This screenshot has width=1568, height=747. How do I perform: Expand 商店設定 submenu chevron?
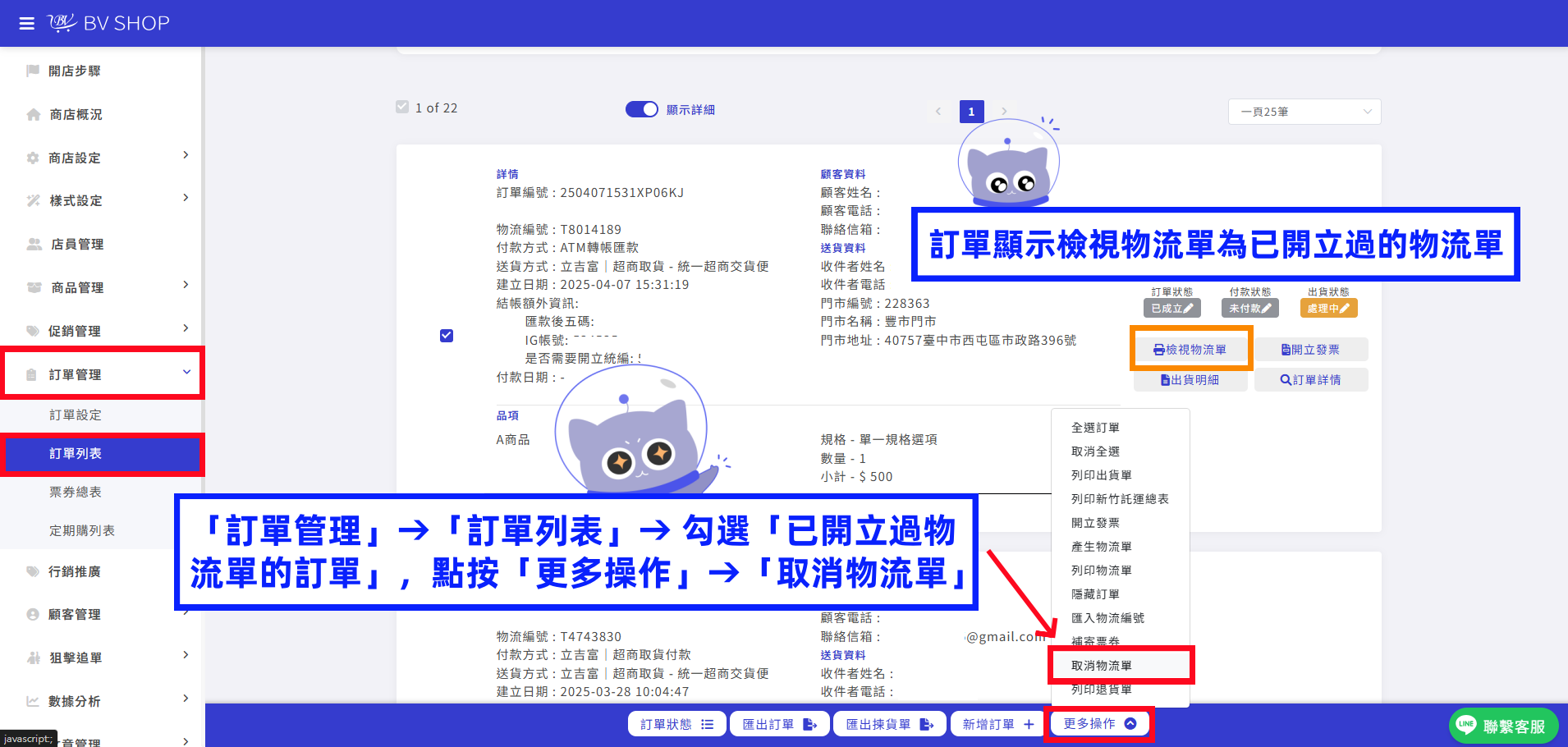186,155
